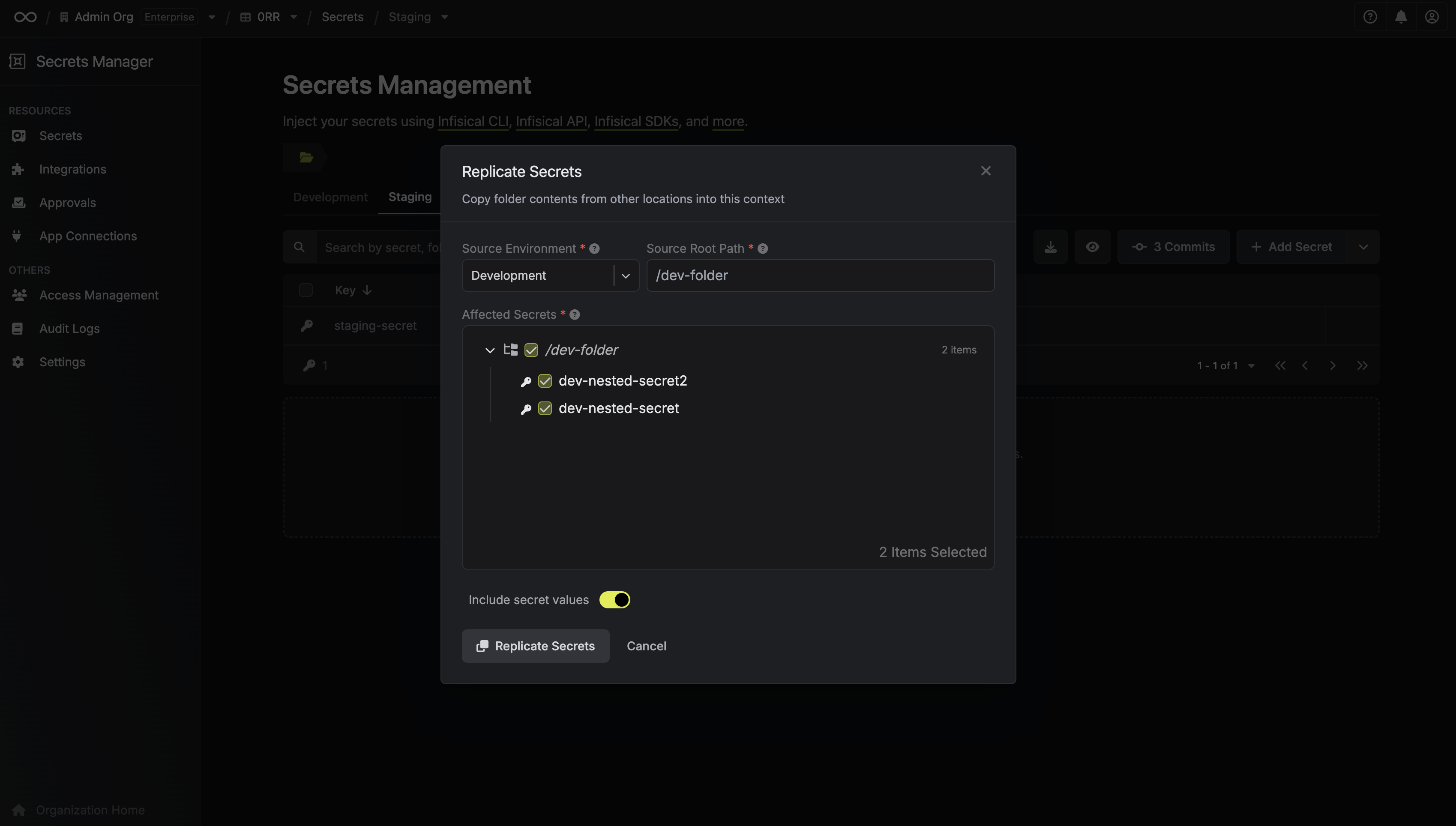Open Integrations in the sidebar
The width and height of the screenshot is (1456, 826).
pos(72,169)
